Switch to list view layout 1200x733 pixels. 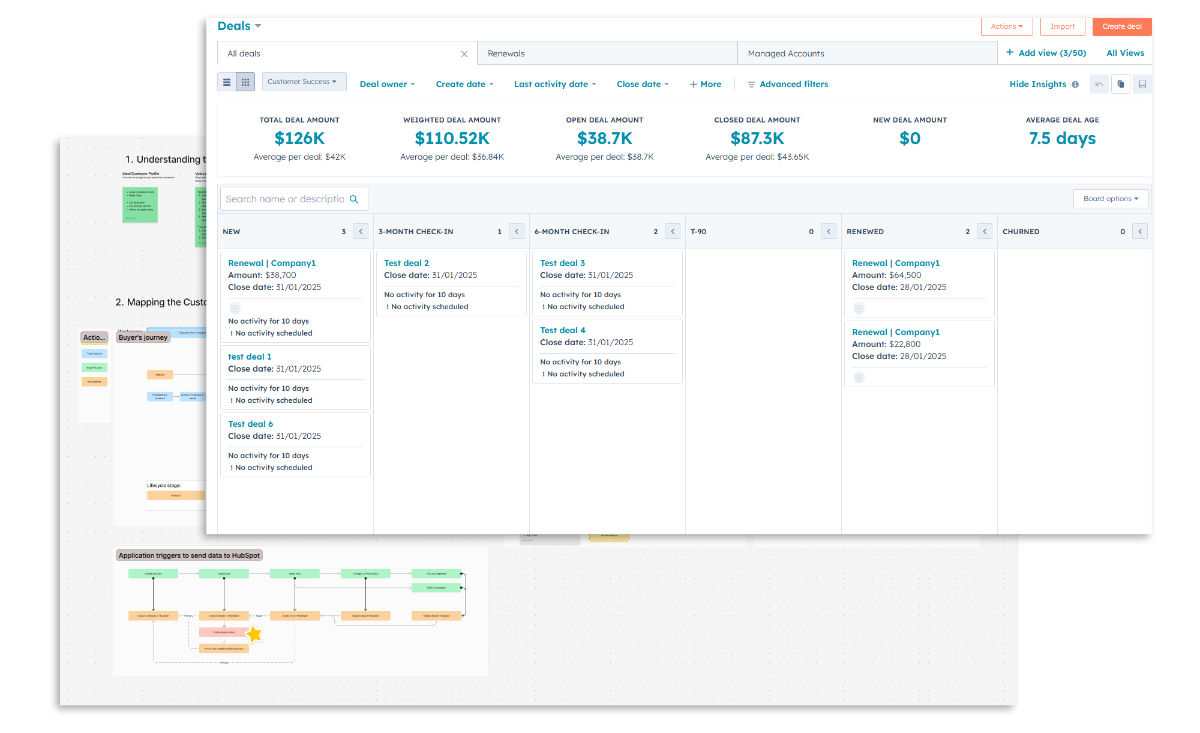pyautogui.click(x=227, y=82)
